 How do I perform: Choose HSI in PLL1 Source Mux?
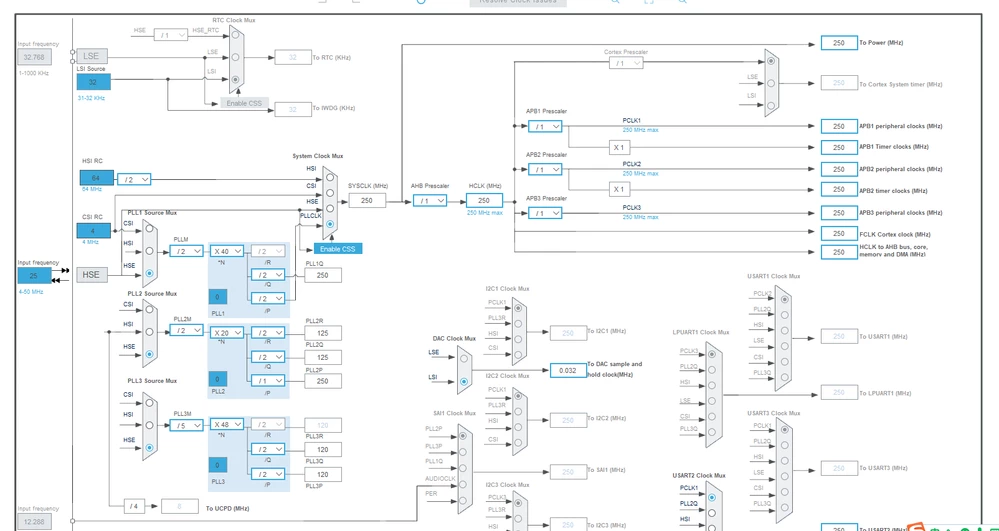(x=149, y=251)
